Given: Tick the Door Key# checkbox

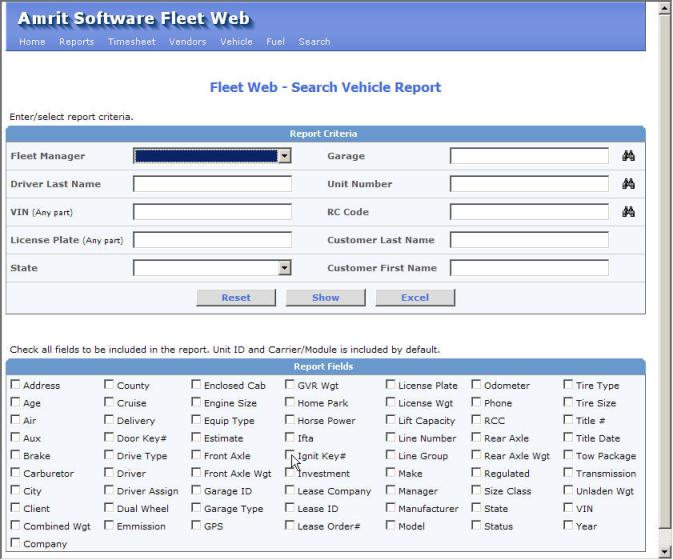Looking at the screenshot, I should point(109,437).
